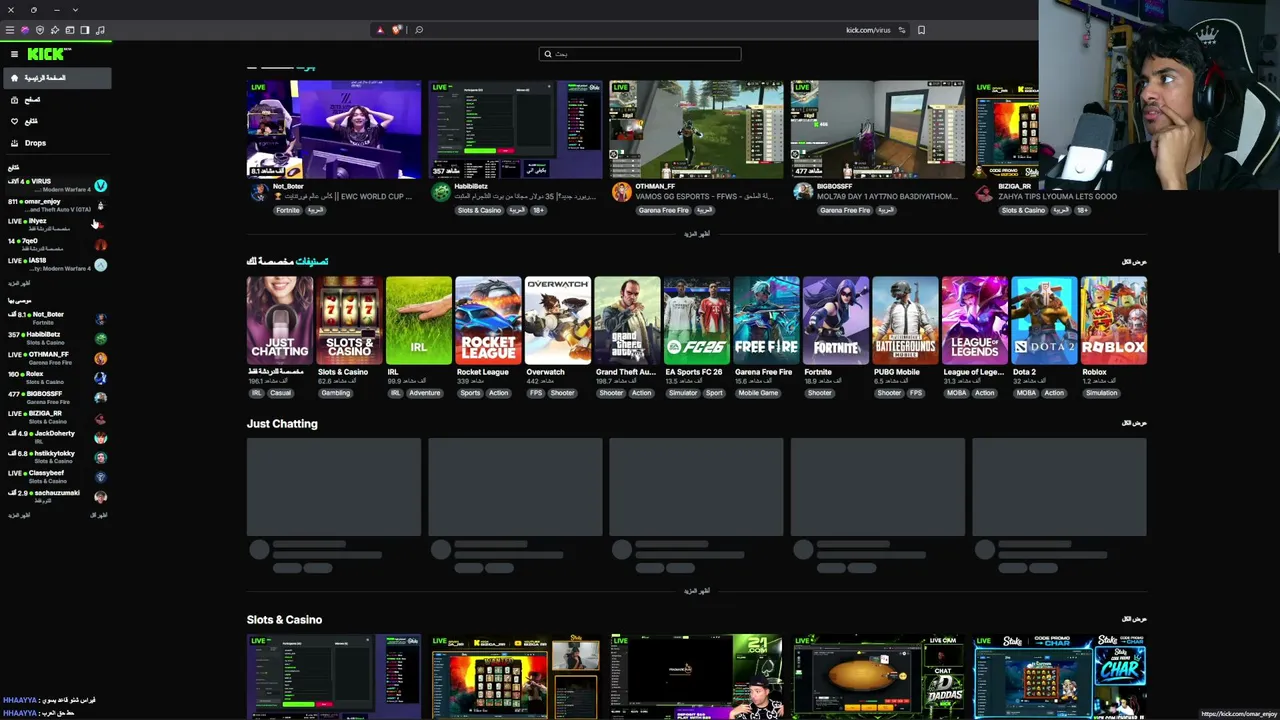This screenshot has height=720, width=1280.
Task: Click the heart following icon in sidebar
Action: pyautogui.click(x=14, y=121)
